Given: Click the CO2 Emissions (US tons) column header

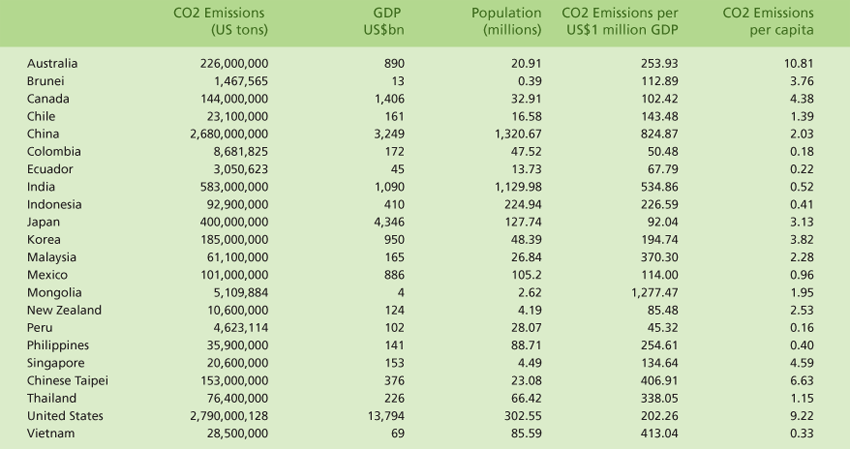Looking at the screenshot, I should point(220,21).
